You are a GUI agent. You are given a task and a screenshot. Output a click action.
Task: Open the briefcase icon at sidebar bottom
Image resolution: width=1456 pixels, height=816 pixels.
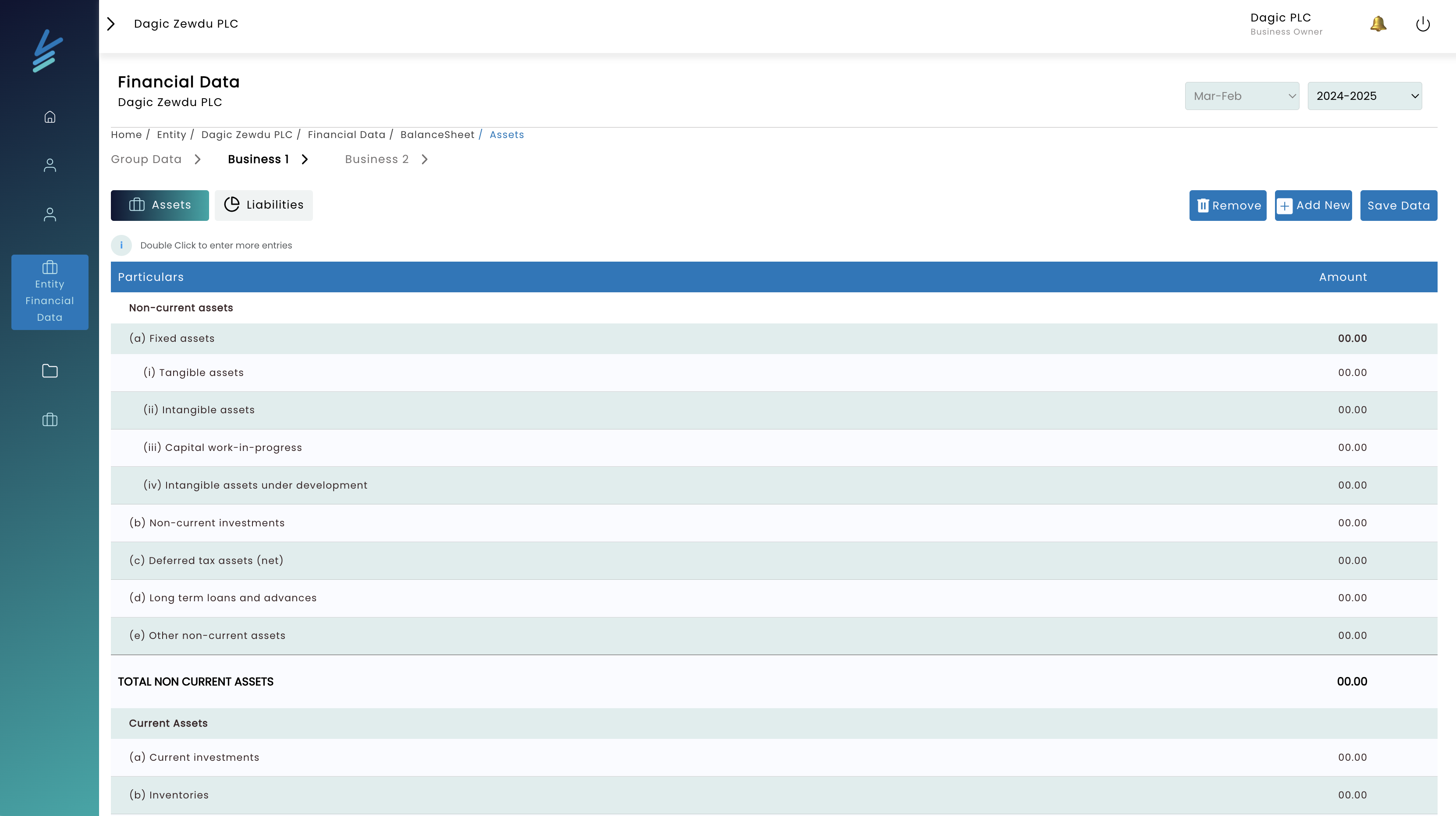50,419
